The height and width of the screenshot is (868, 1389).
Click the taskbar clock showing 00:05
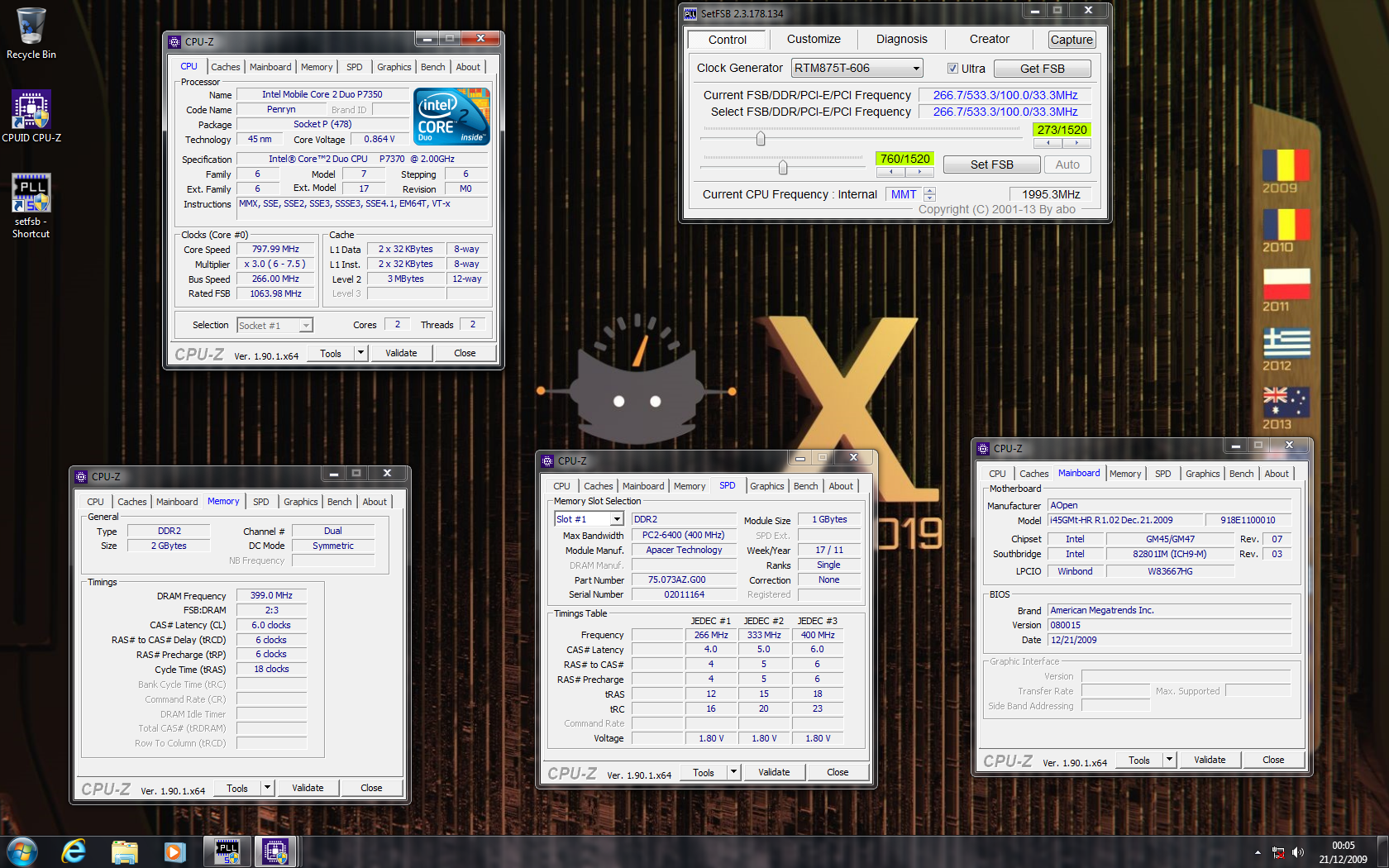click(1344, 852)
